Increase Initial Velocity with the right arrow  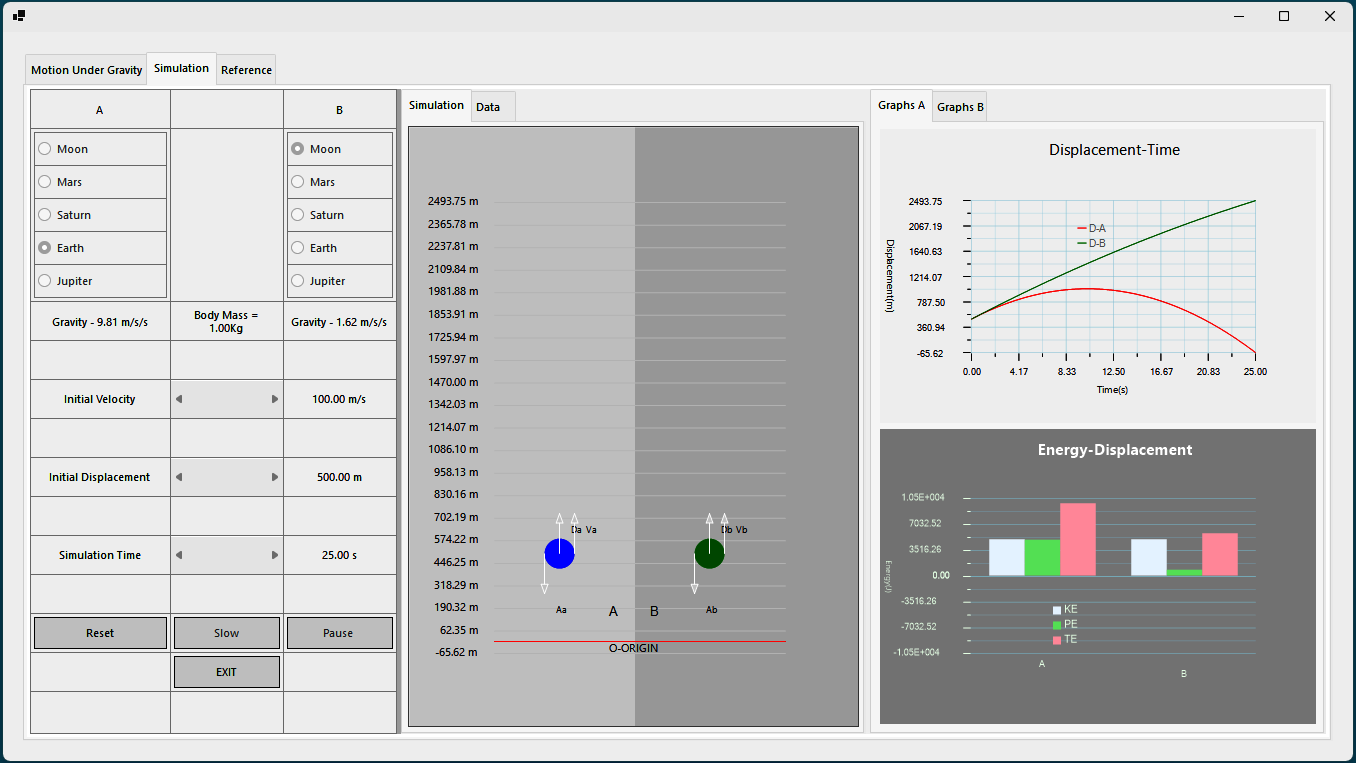275,399
